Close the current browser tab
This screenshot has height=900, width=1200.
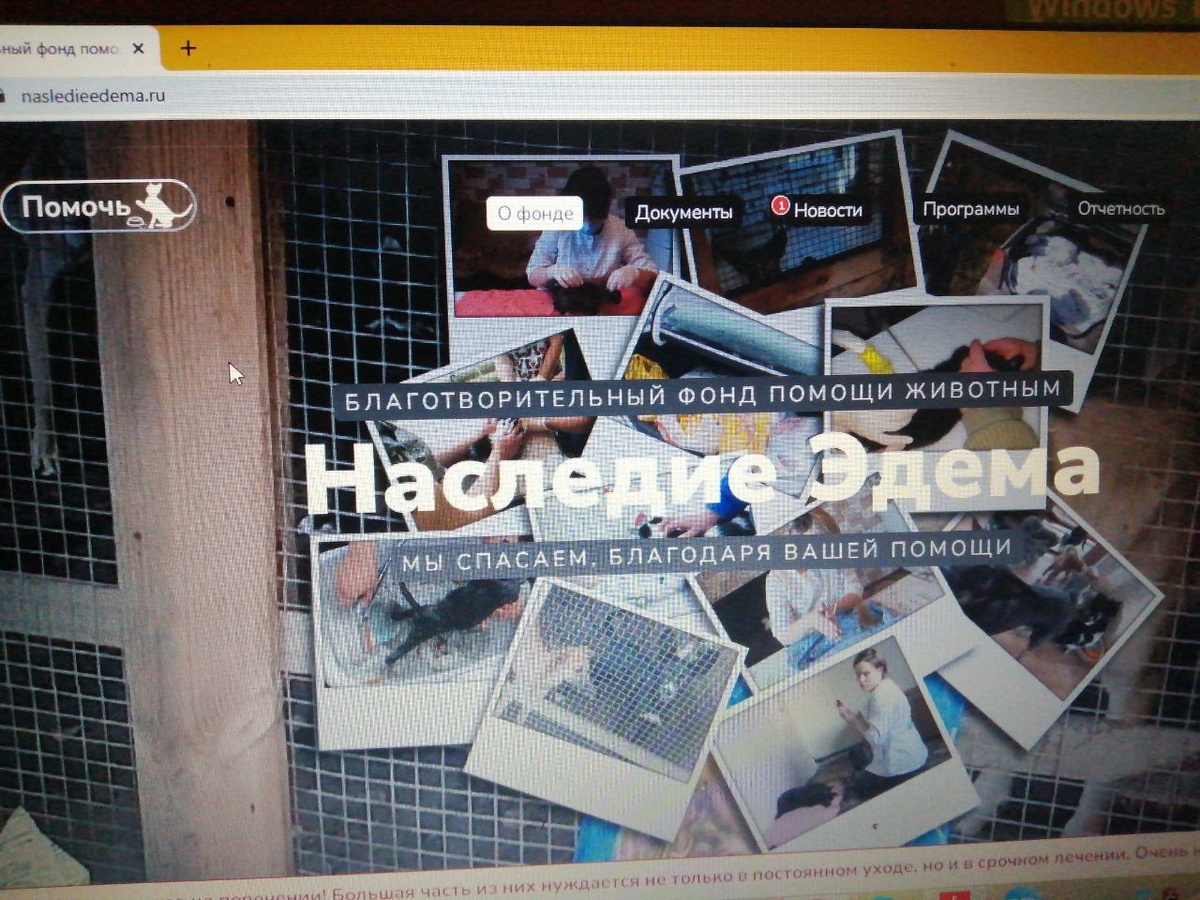(x=138, y=48)
